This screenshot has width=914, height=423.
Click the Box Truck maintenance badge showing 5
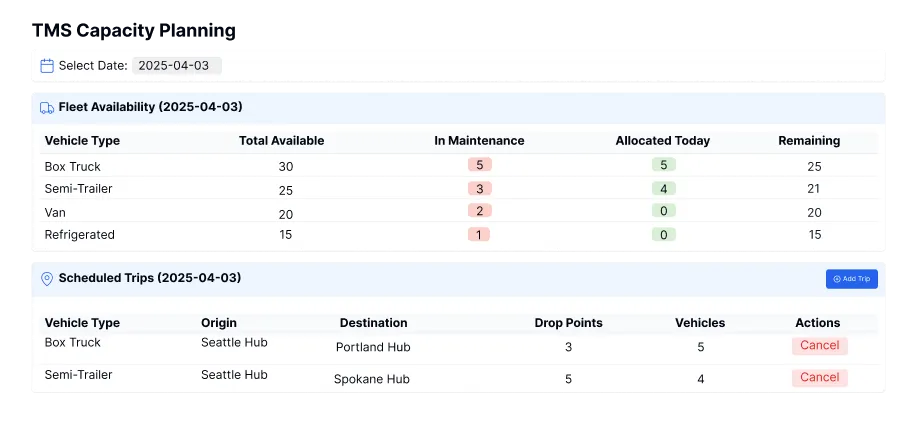[479, 165]
